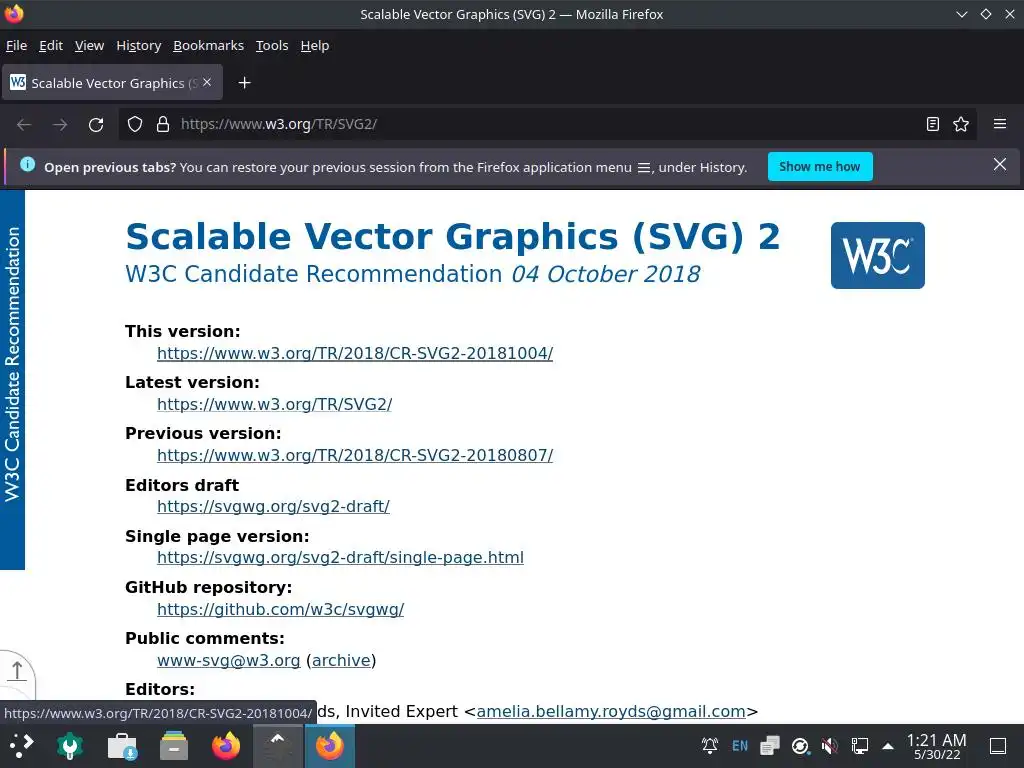Open the View menu
Image resolution: width=1024 pixels, height=768 pixels.
(x=89, y=46)
